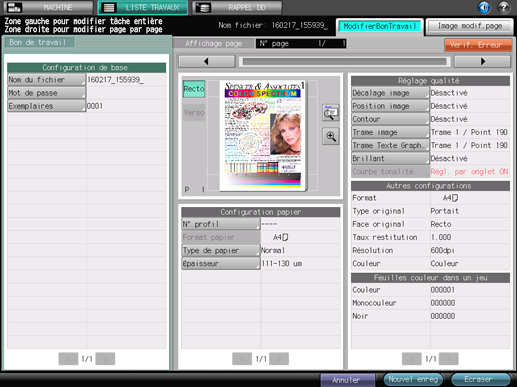Open Contour quality setting
The image size is (517, 387).
(390, 119)
